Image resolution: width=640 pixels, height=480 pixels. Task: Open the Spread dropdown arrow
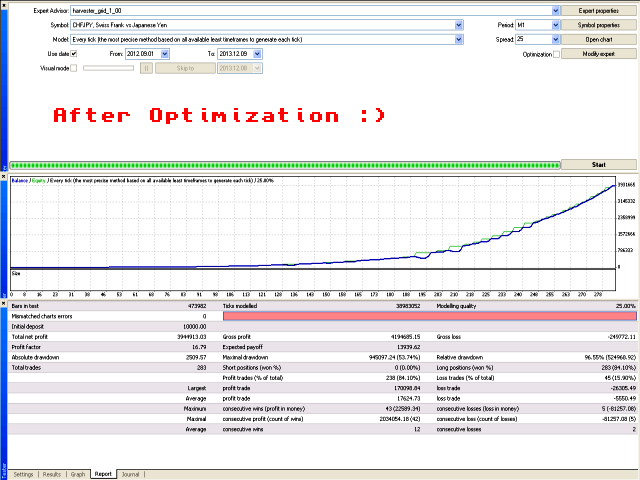[x=555, y=40]
